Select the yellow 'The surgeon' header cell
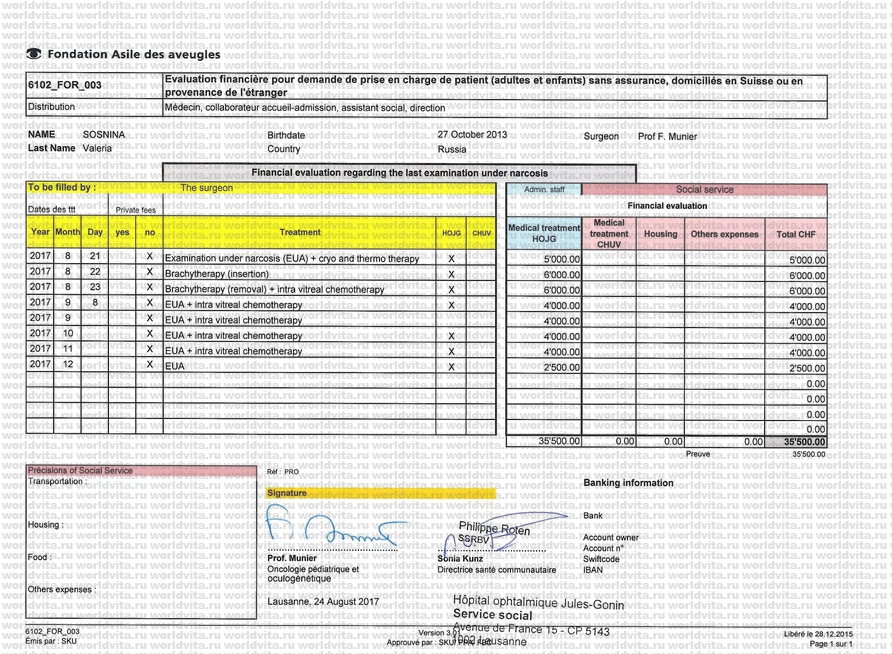The image size is (892, 654). tap(207, 188)
